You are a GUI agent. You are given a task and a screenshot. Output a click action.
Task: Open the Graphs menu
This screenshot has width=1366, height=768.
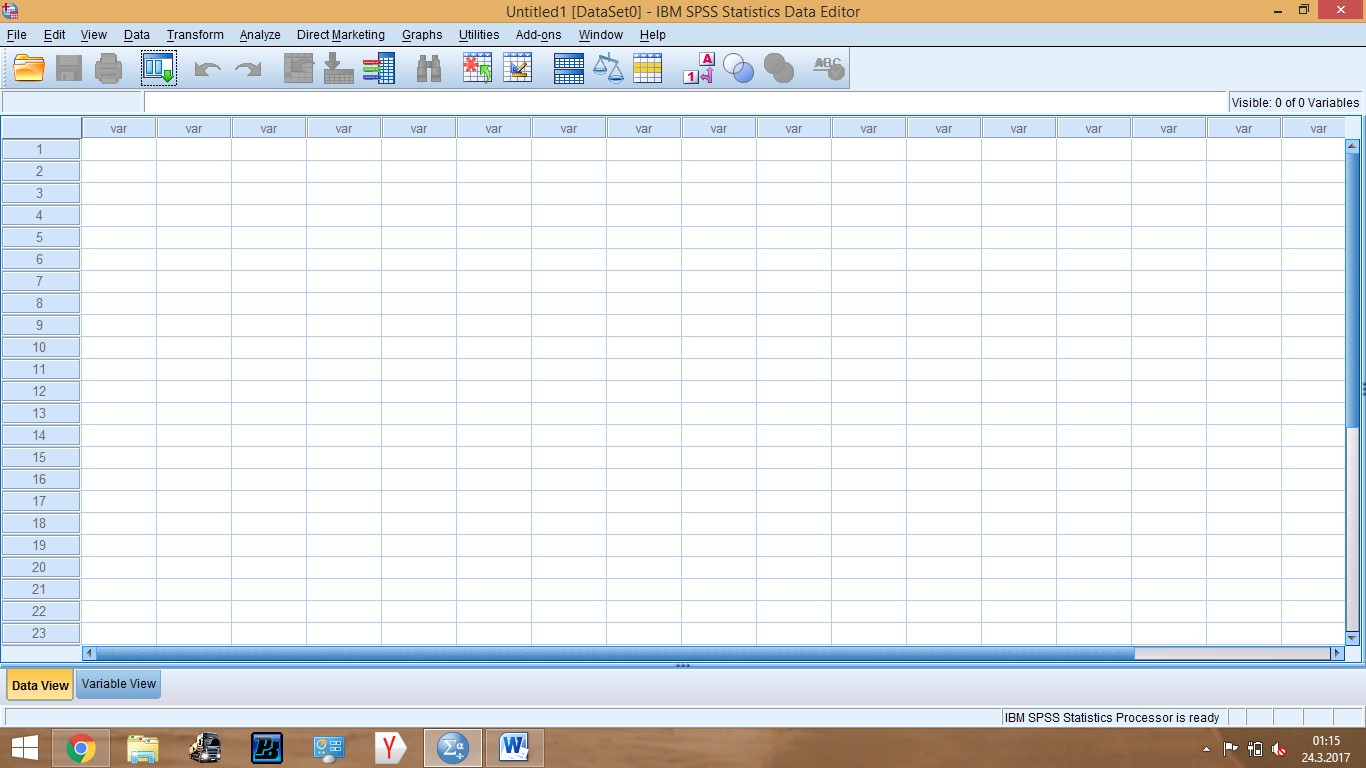tap(422, 35)
